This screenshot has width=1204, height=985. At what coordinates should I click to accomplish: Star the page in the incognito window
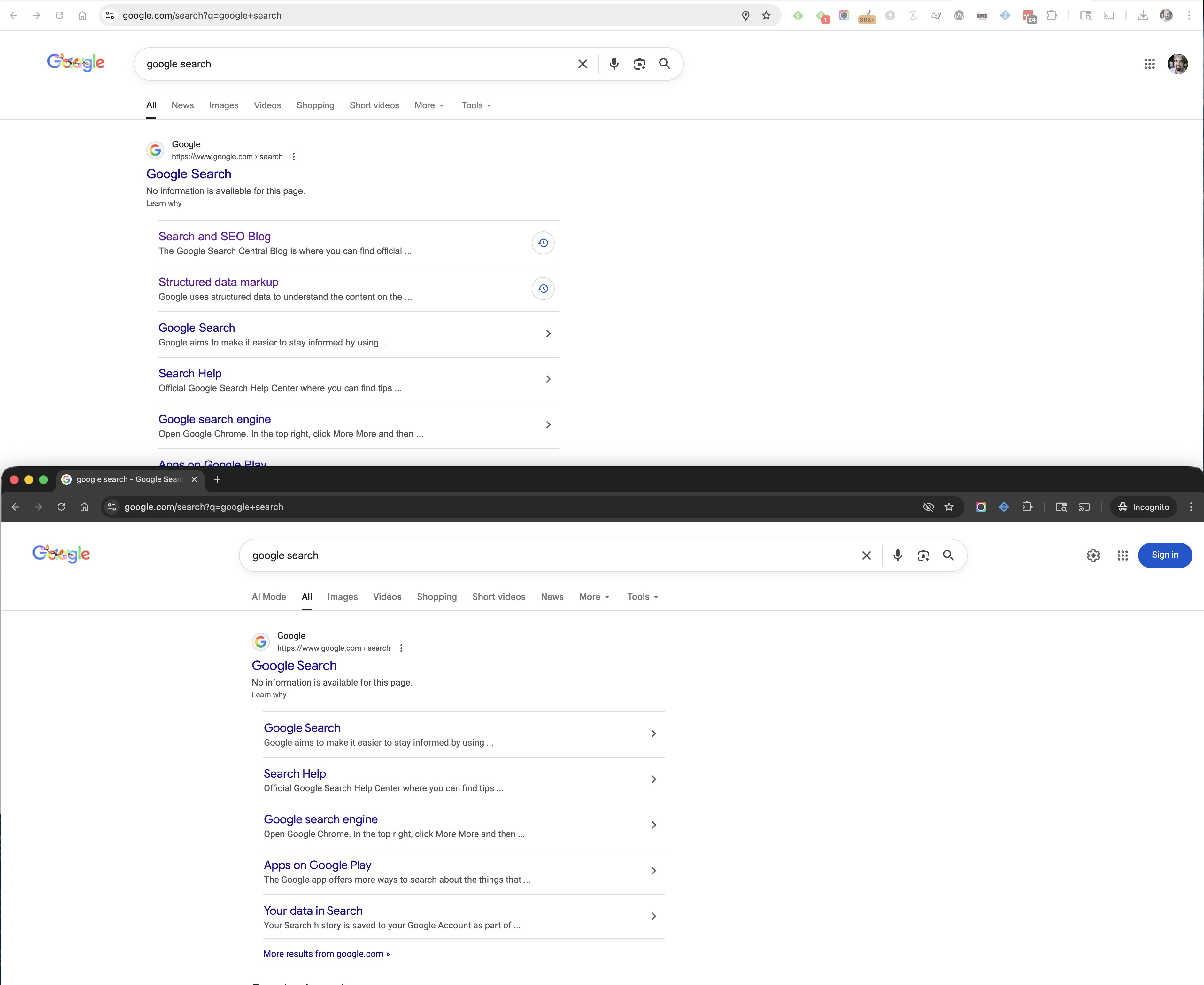coord(949,507)
